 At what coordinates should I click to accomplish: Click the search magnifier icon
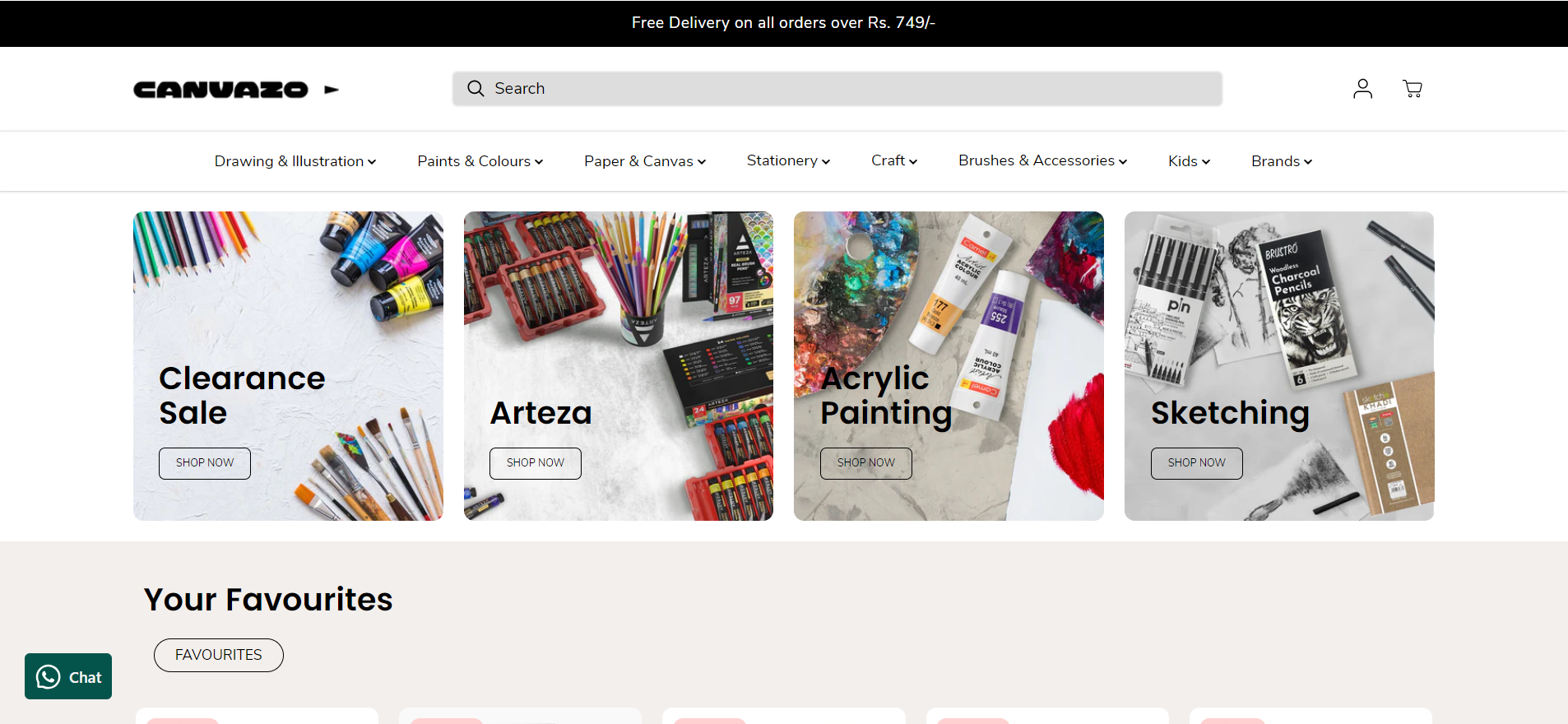[476, 89]
